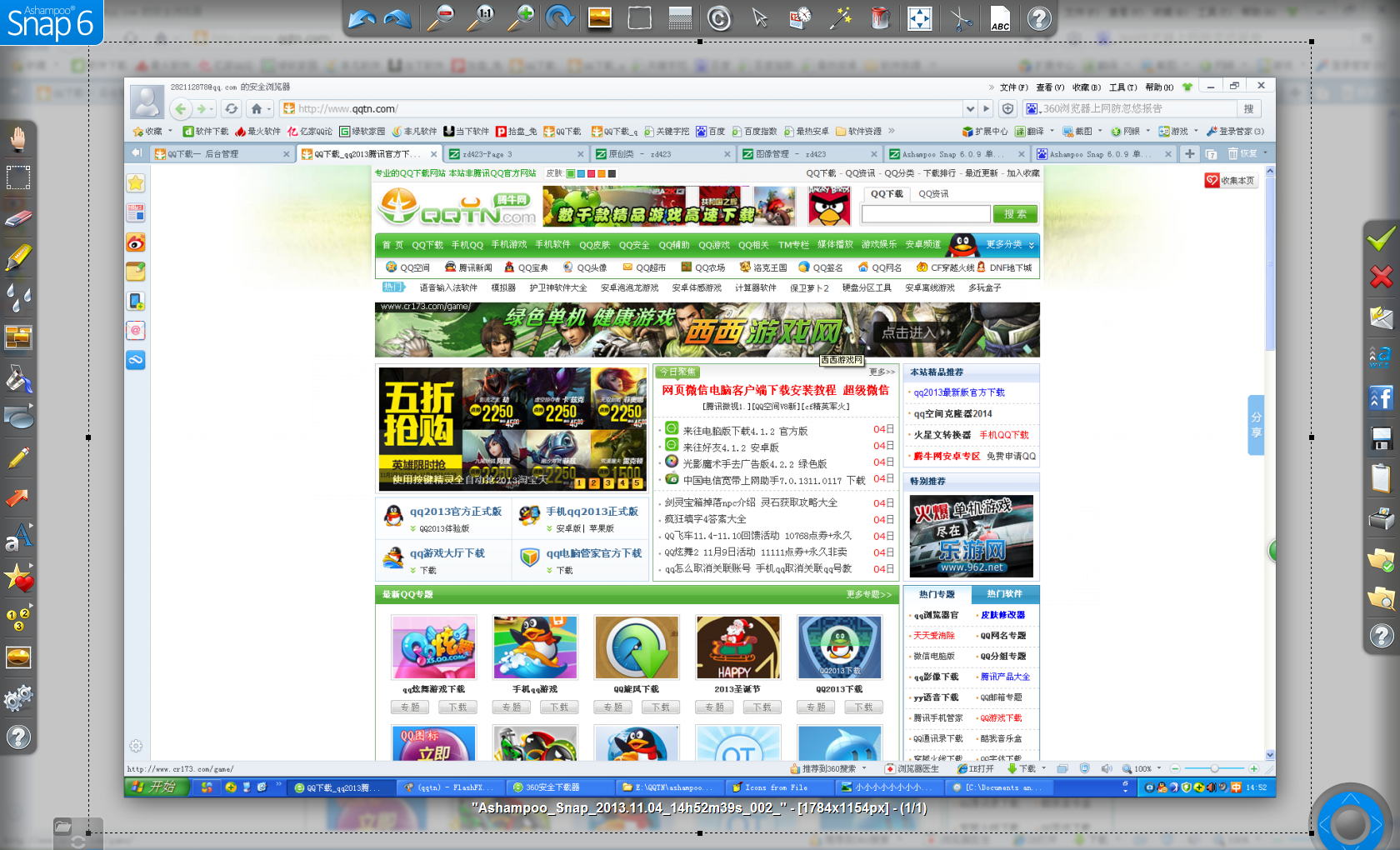This screenshot has height=850, width=1400.
Task: Choose the text tool with letter A
Action: point(18,537)
